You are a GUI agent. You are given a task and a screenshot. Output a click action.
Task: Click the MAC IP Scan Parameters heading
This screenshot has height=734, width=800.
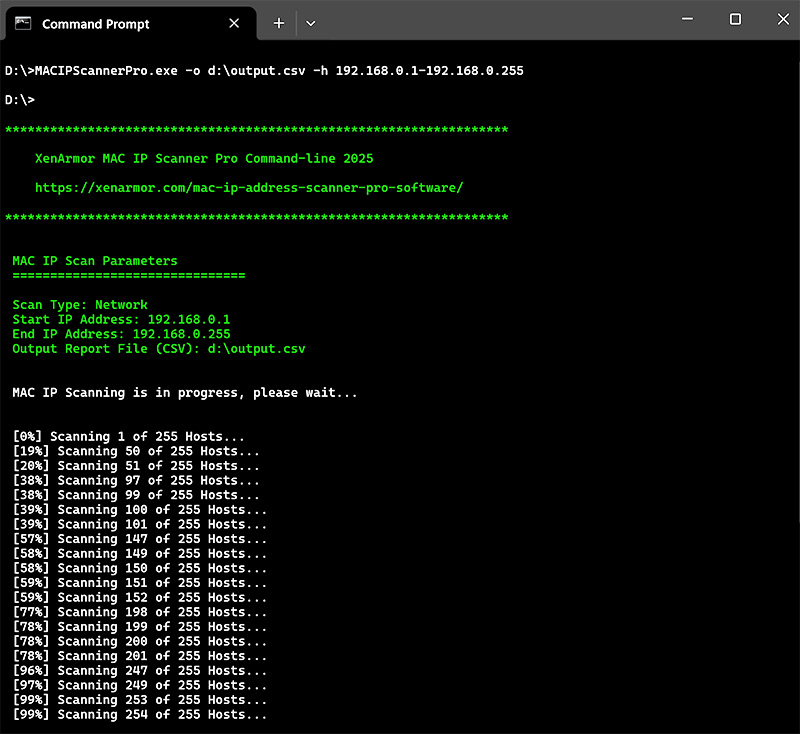click(x=95, y=261)
